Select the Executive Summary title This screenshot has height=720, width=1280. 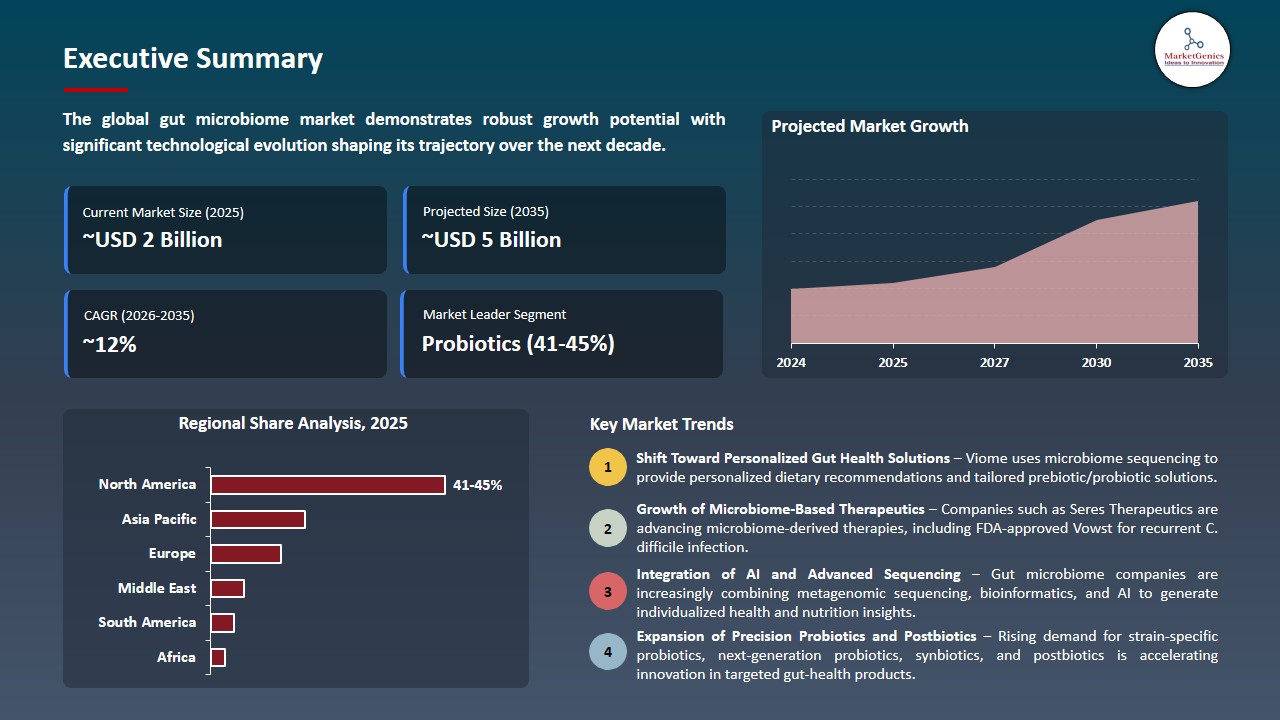[x=193, y=59]
